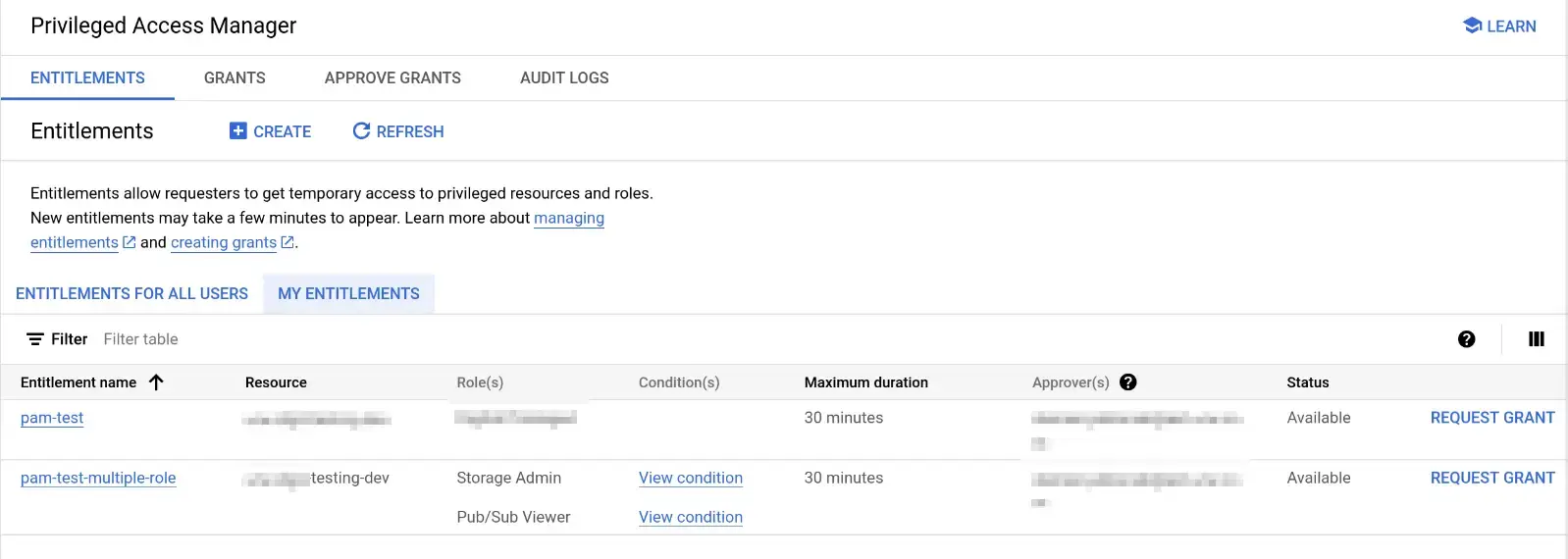Screen dimensions: 1568x559
Task: Click the Maximum duration column header
Action: (x=866, y=382)
